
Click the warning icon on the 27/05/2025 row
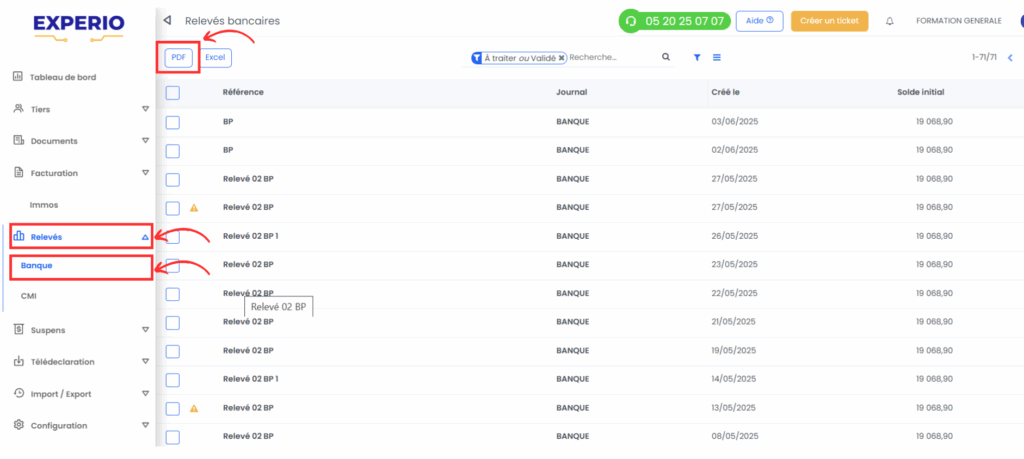[193, 208]
